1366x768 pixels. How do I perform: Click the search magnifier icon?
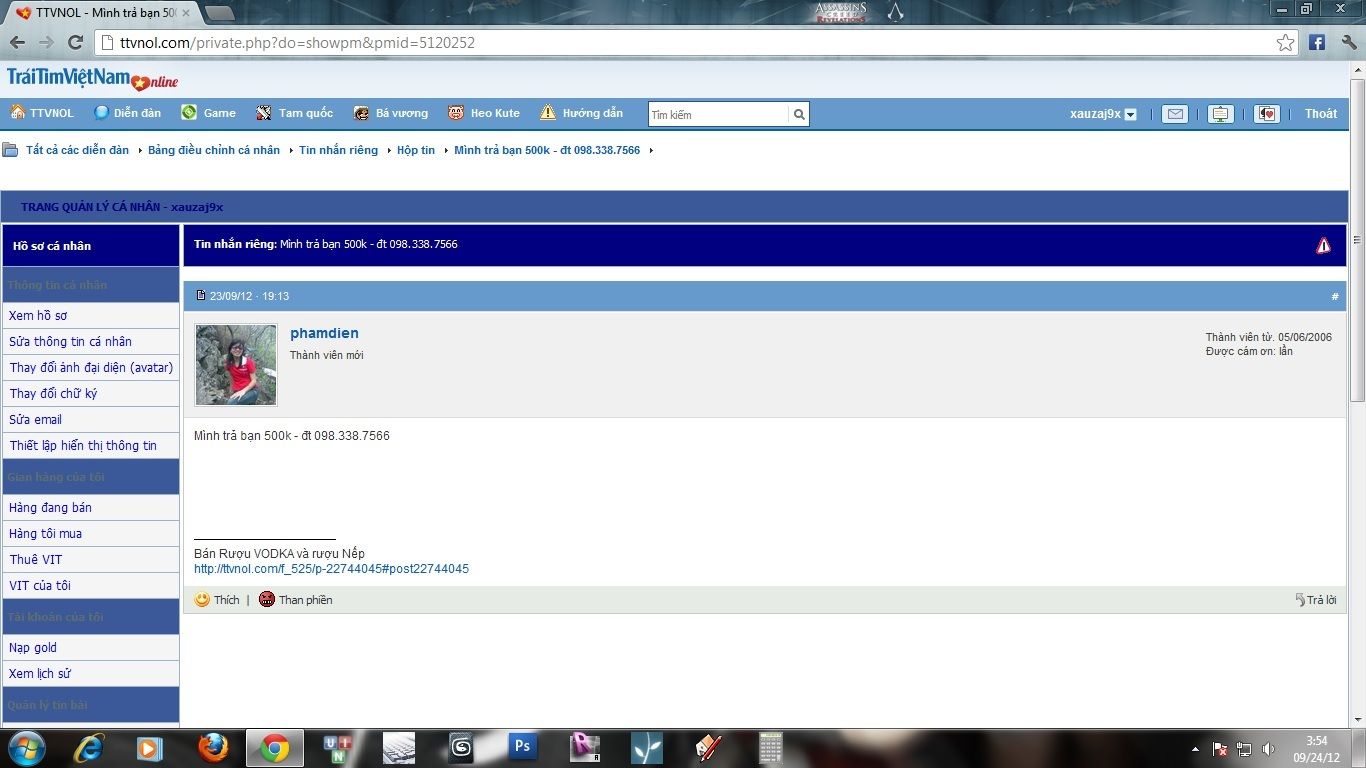click(799, 115)
